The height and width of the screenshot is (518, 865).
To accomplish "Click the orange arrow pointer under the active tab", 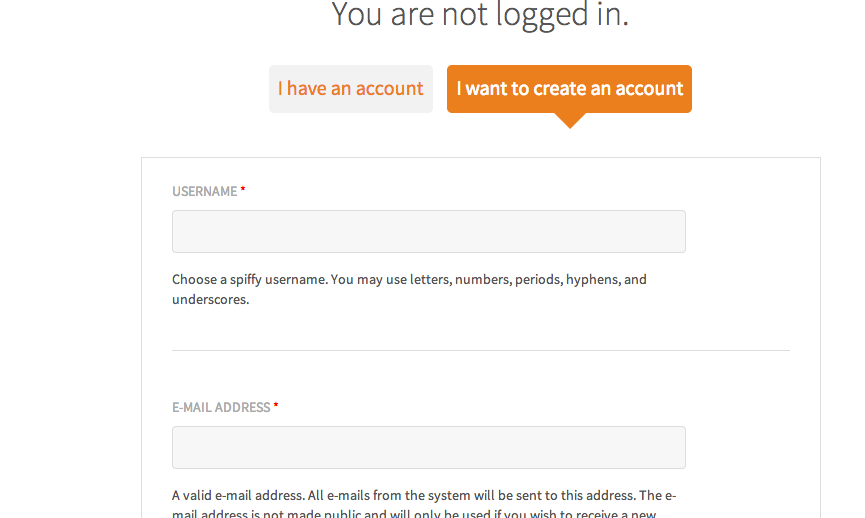I will [x=570, y=120].
